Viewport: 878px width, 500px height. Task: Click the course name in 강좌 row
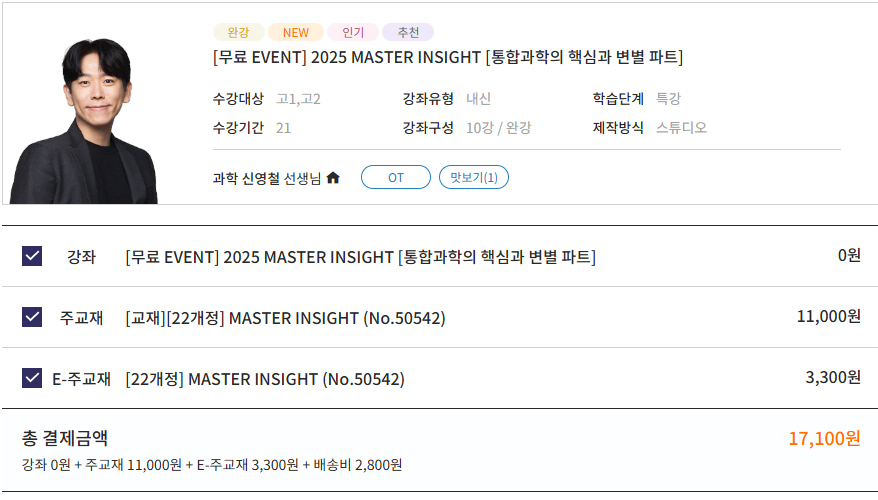pos(361,257)
